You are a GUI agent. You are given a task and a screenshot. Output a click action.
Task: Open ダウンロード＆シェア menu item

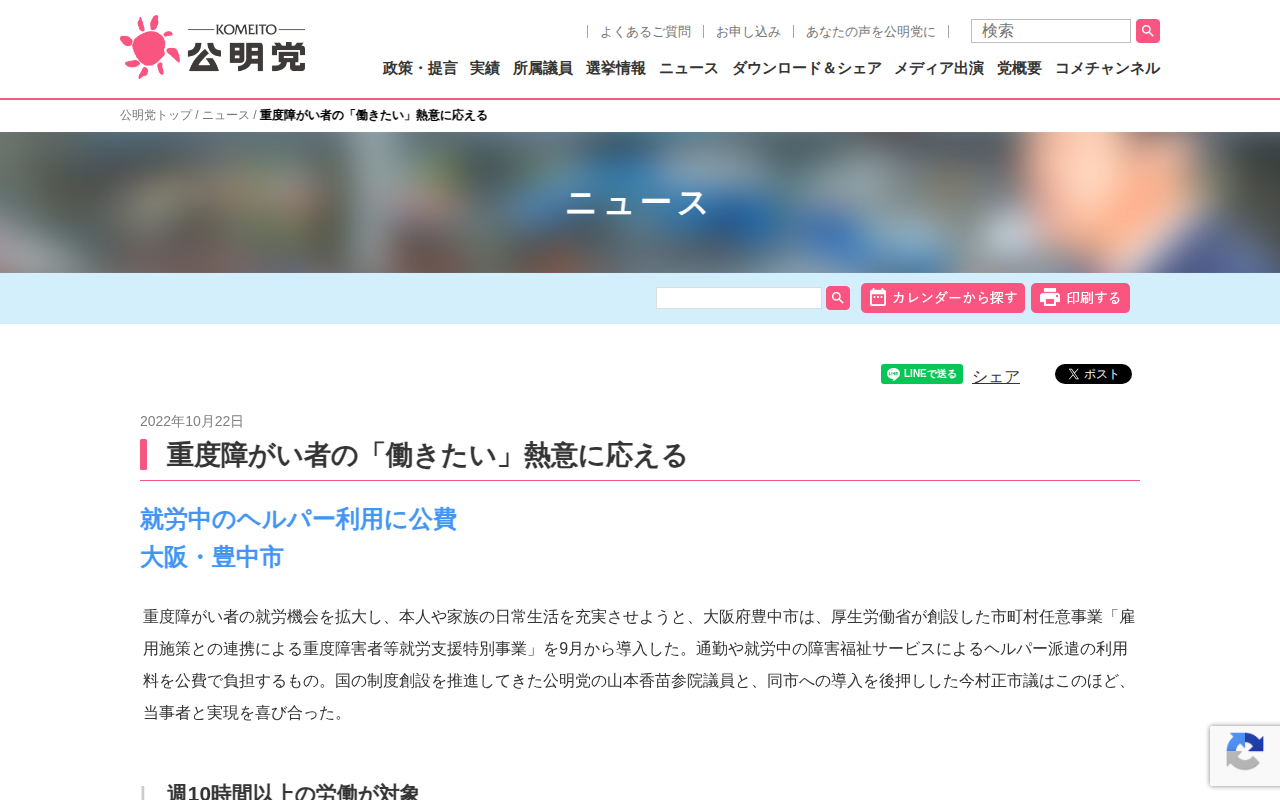[x=807, y=68]
